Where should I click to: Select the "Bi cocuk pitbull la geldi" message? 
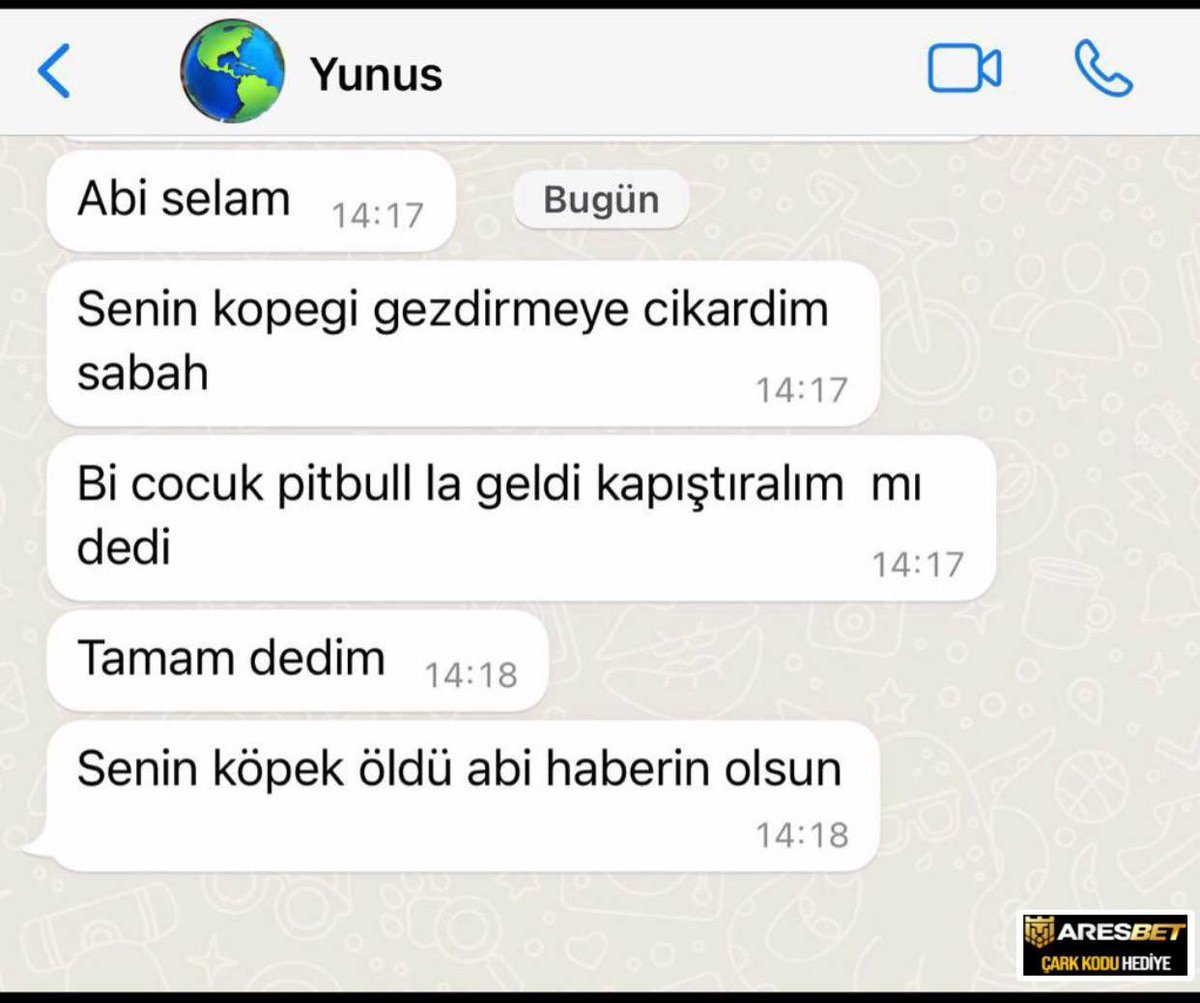pos(521,518)
